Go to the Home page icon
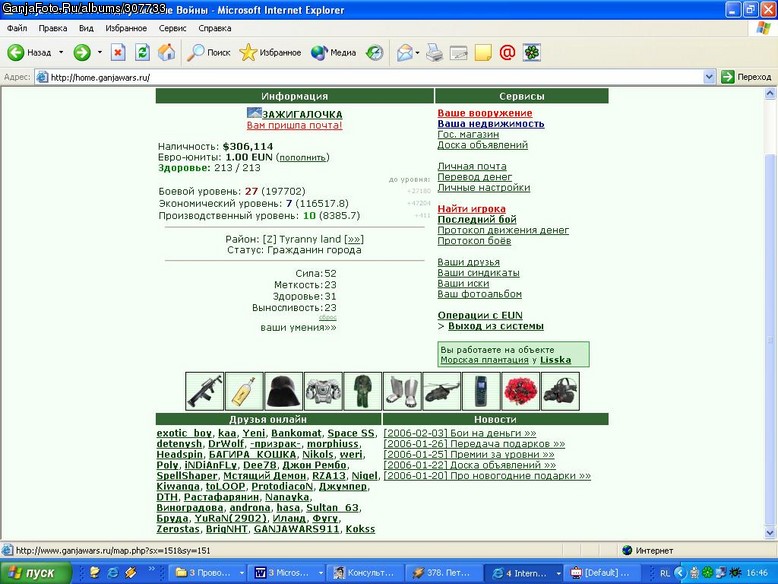The height and width of the screenshot is (584, 778). [x=167, y=52]
